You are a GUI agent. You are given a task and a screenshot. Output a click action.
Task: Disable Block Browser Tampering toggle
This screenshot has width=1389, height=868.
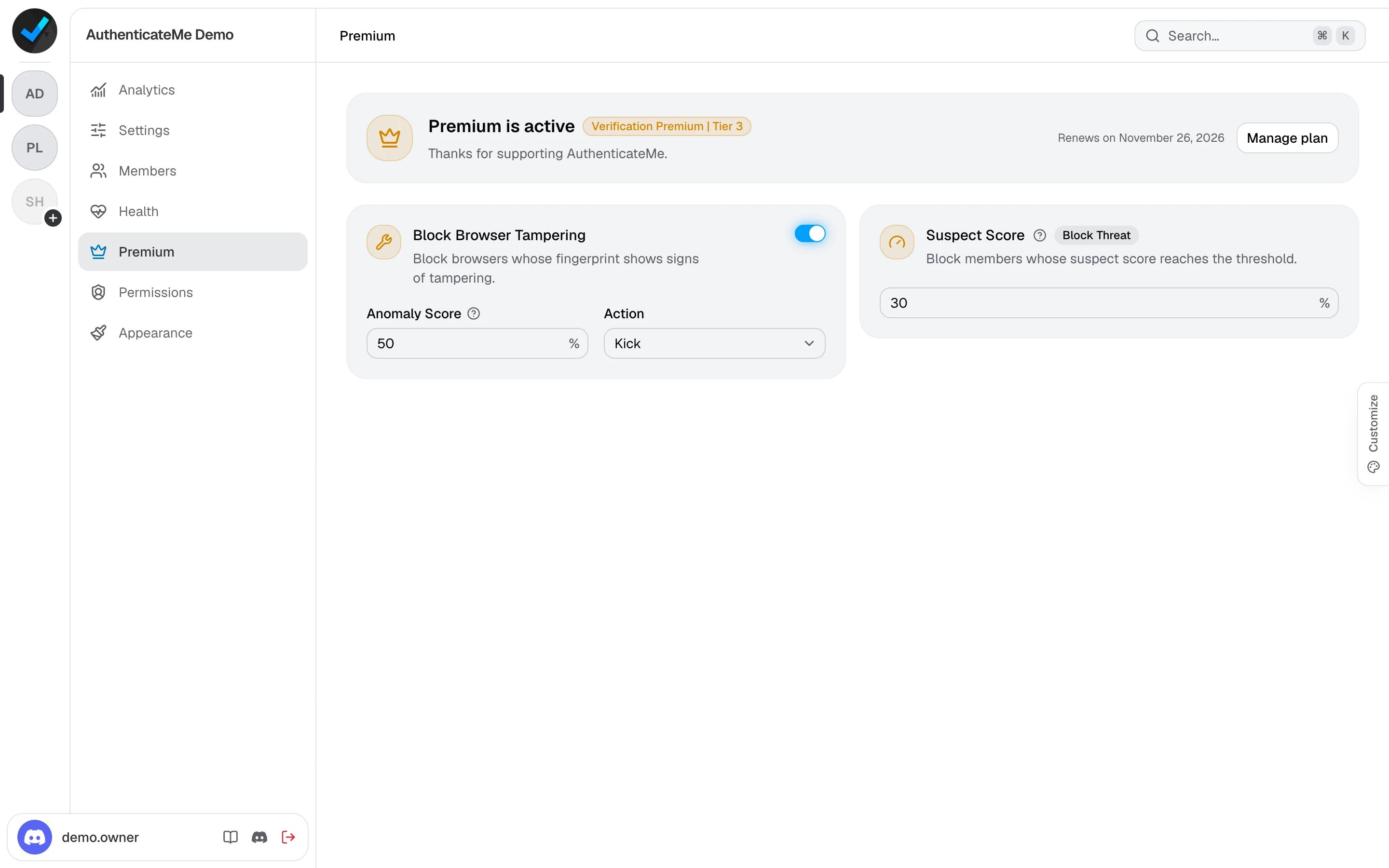[x=810, y=234]
